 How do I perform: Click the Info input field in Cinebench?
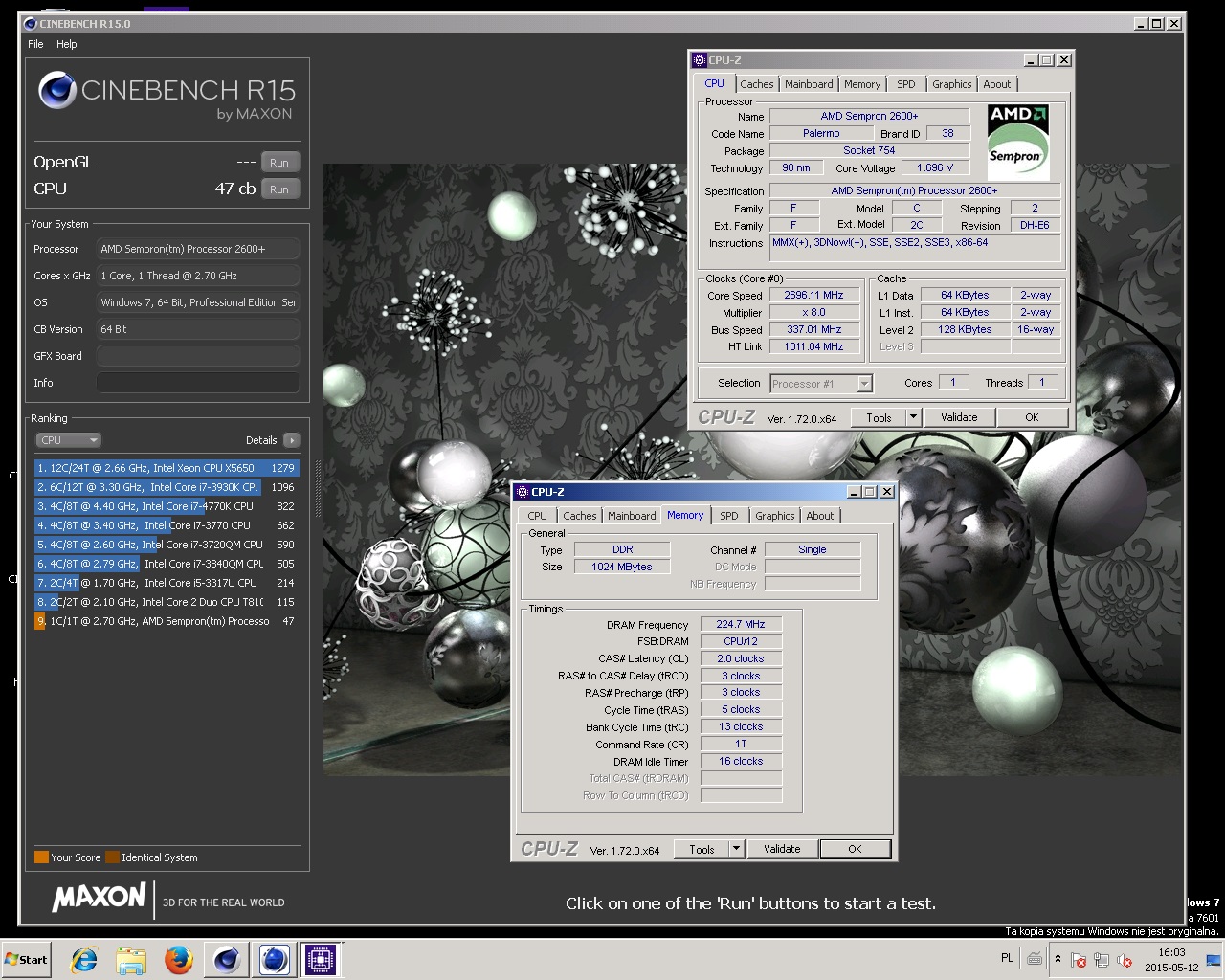pos(197,383)
